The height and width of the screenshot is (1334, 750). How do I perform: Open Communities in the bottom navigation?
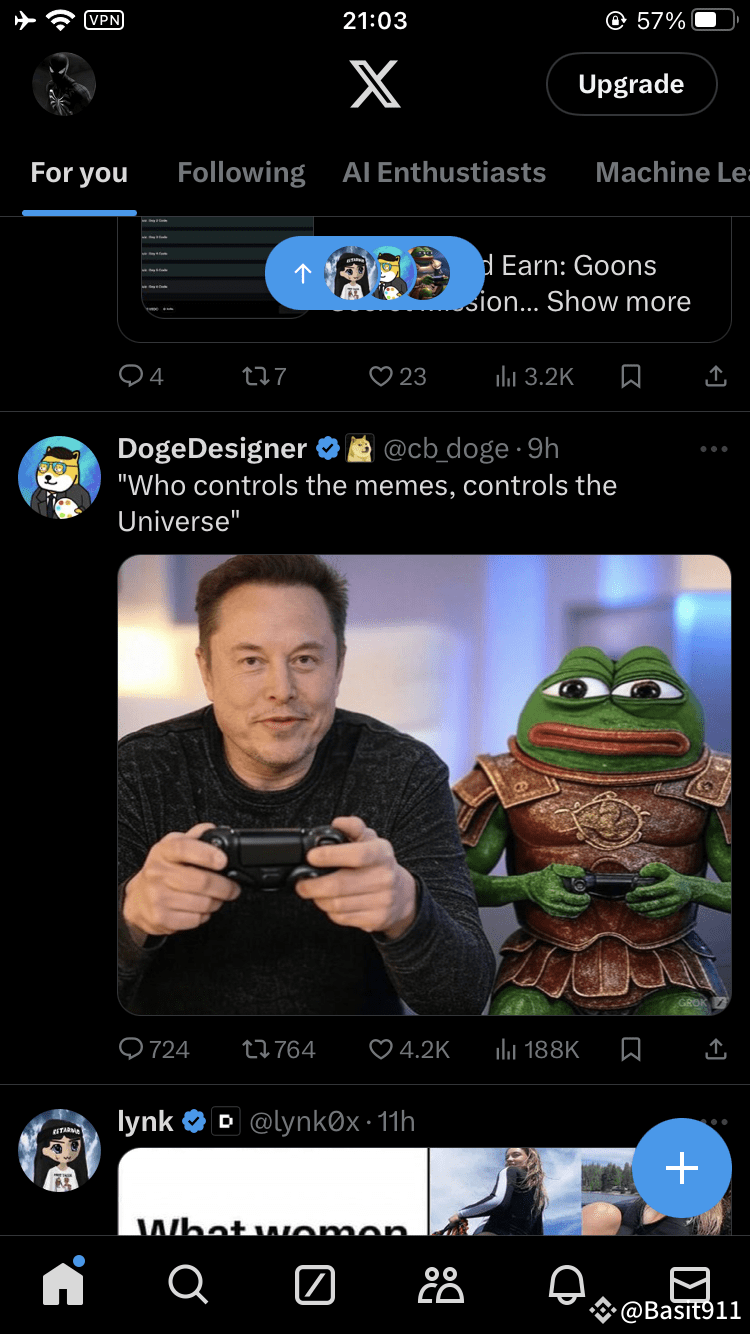click(440, 1284)
